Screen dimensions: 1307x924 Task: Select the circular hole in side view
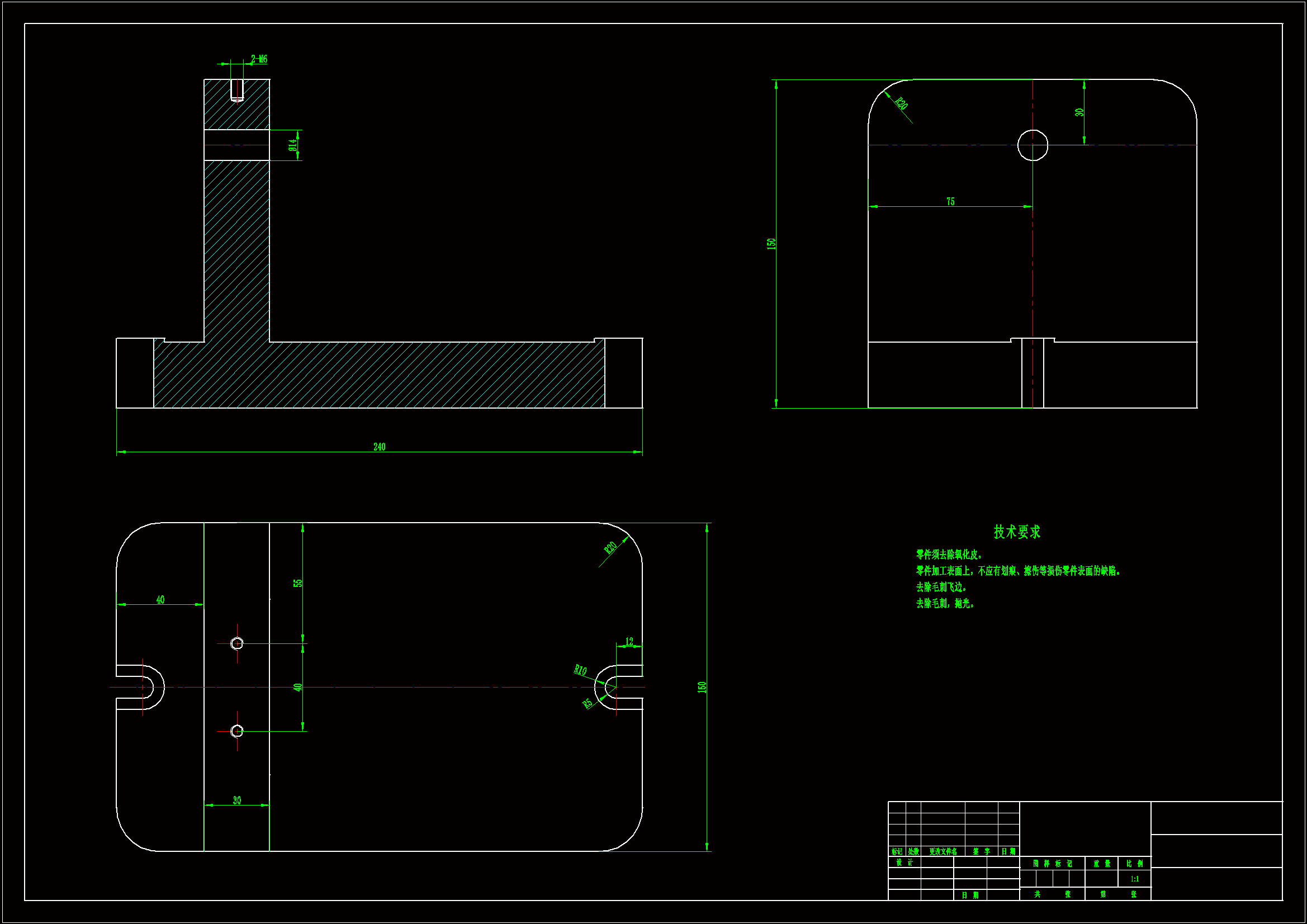coord(1032,145)
